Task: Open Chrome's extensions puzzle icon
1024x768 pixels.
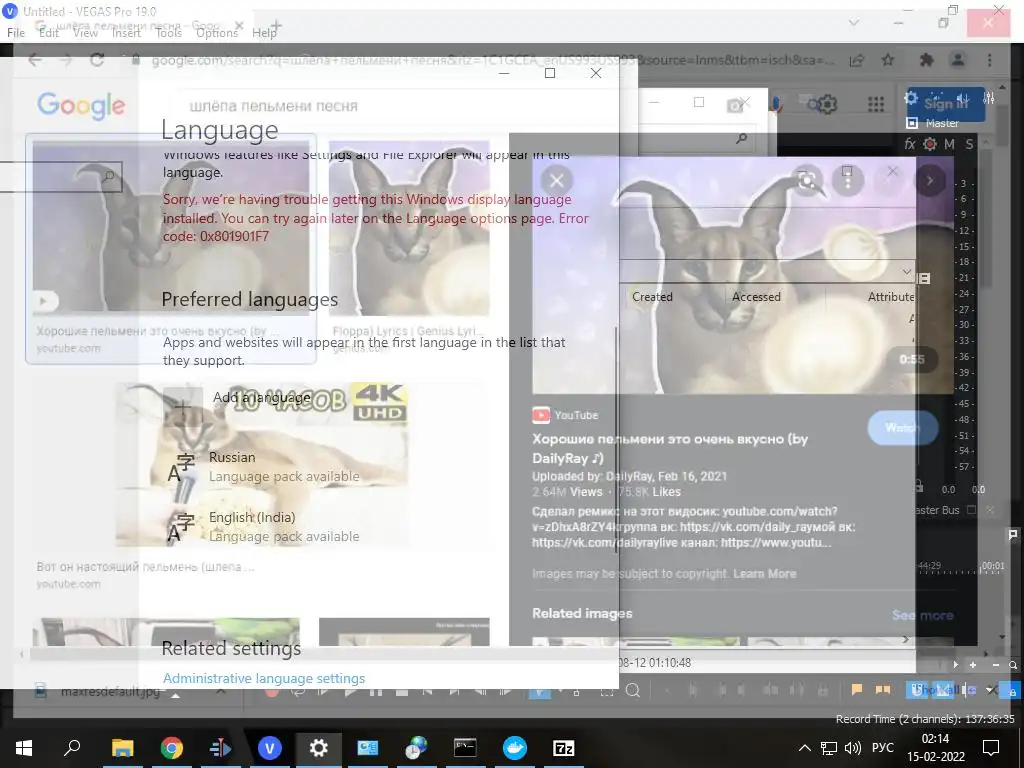Action: 926,60
